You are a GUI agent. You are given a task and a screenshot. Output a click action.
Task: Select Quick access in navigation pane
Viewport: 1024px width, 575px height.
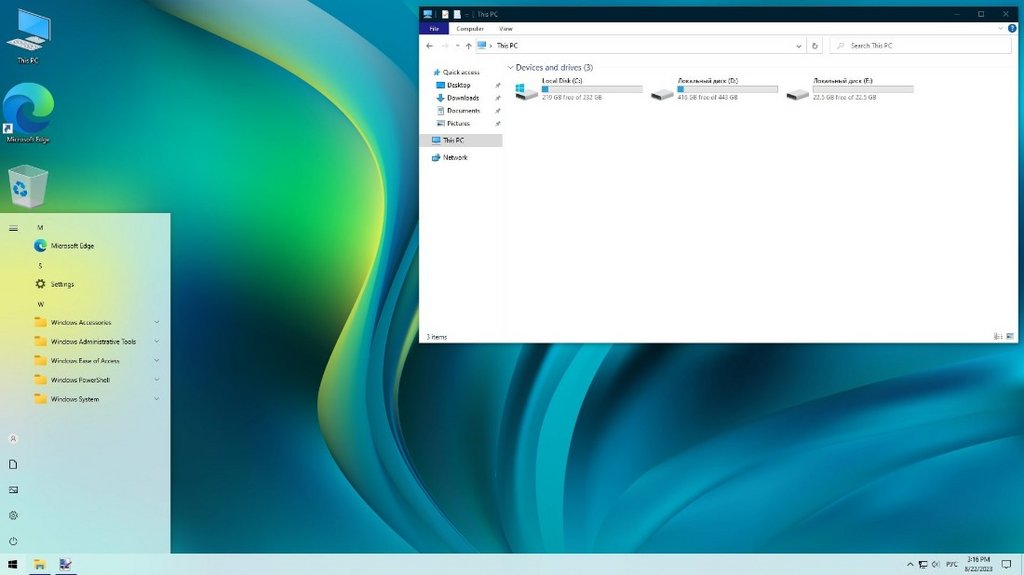pos(460,73)
